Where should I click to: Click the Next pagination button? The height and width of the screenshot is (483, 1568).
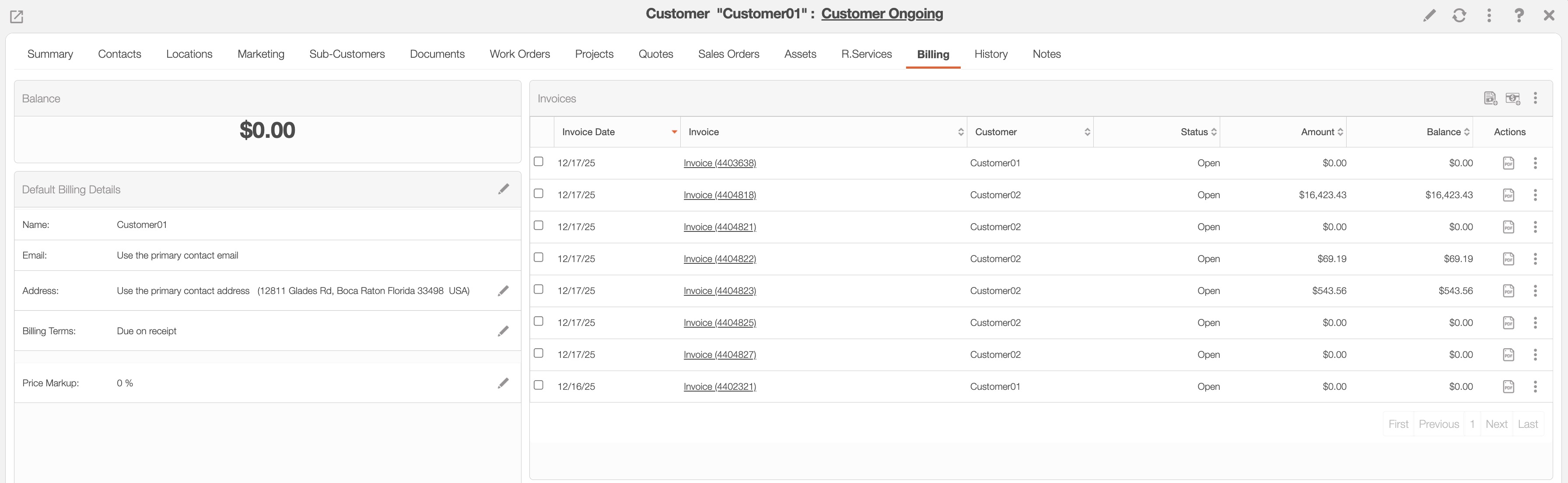click(x=1495, y=424)
